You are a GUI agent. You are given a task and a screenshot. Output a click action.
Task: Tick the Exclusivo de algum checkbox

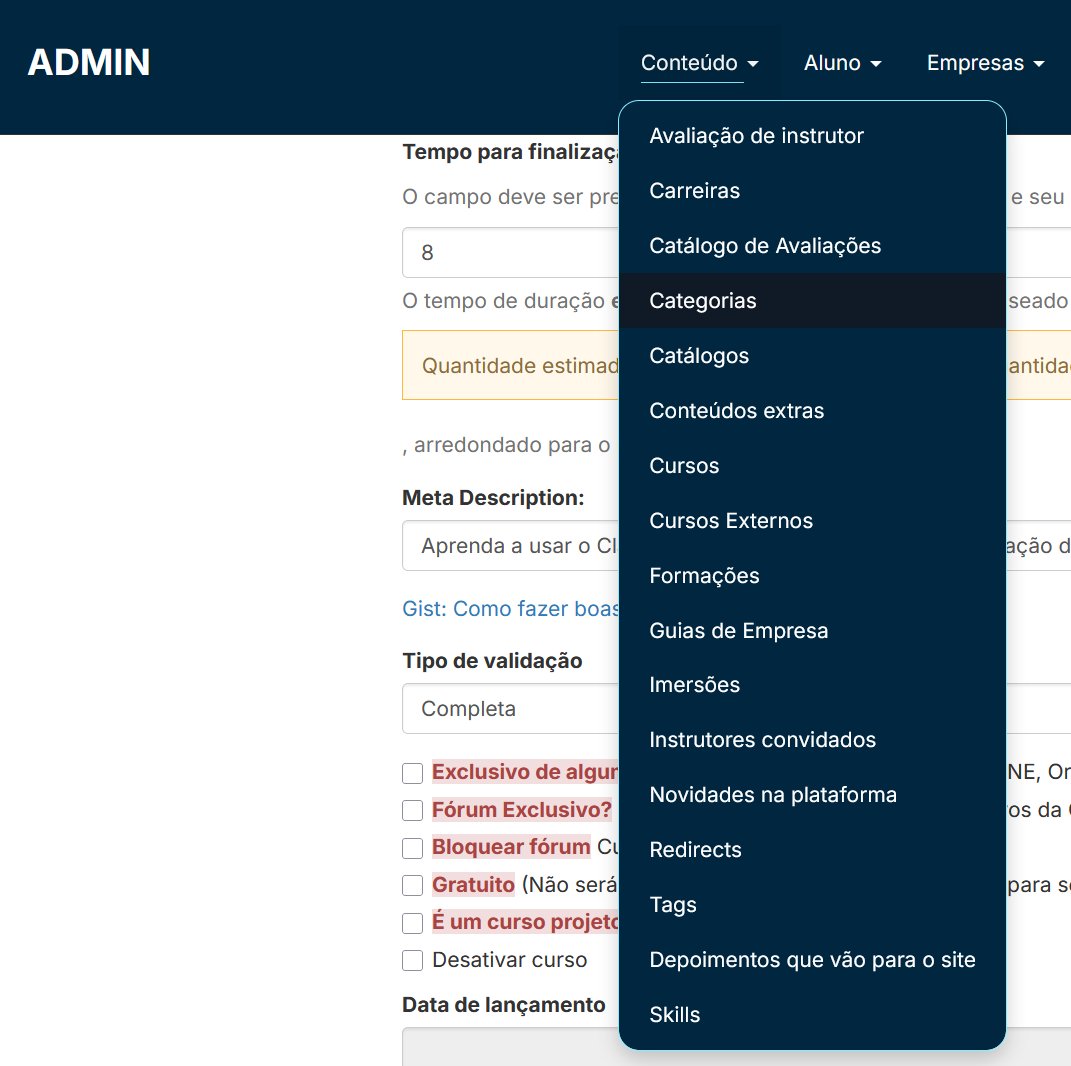pyautogui.click(x=413, y=773)
